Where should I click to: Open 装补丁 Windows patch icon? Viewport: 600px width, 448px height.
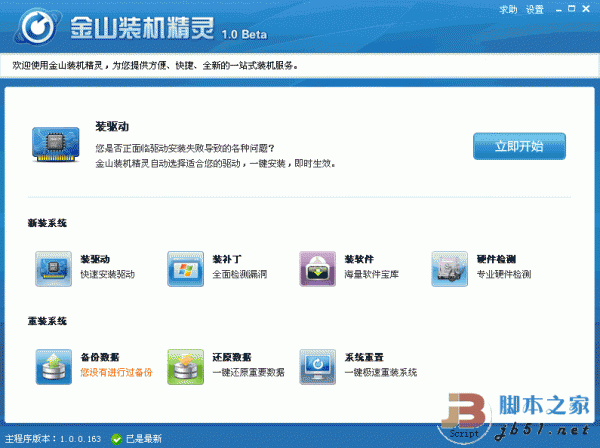tap(186, 269)
